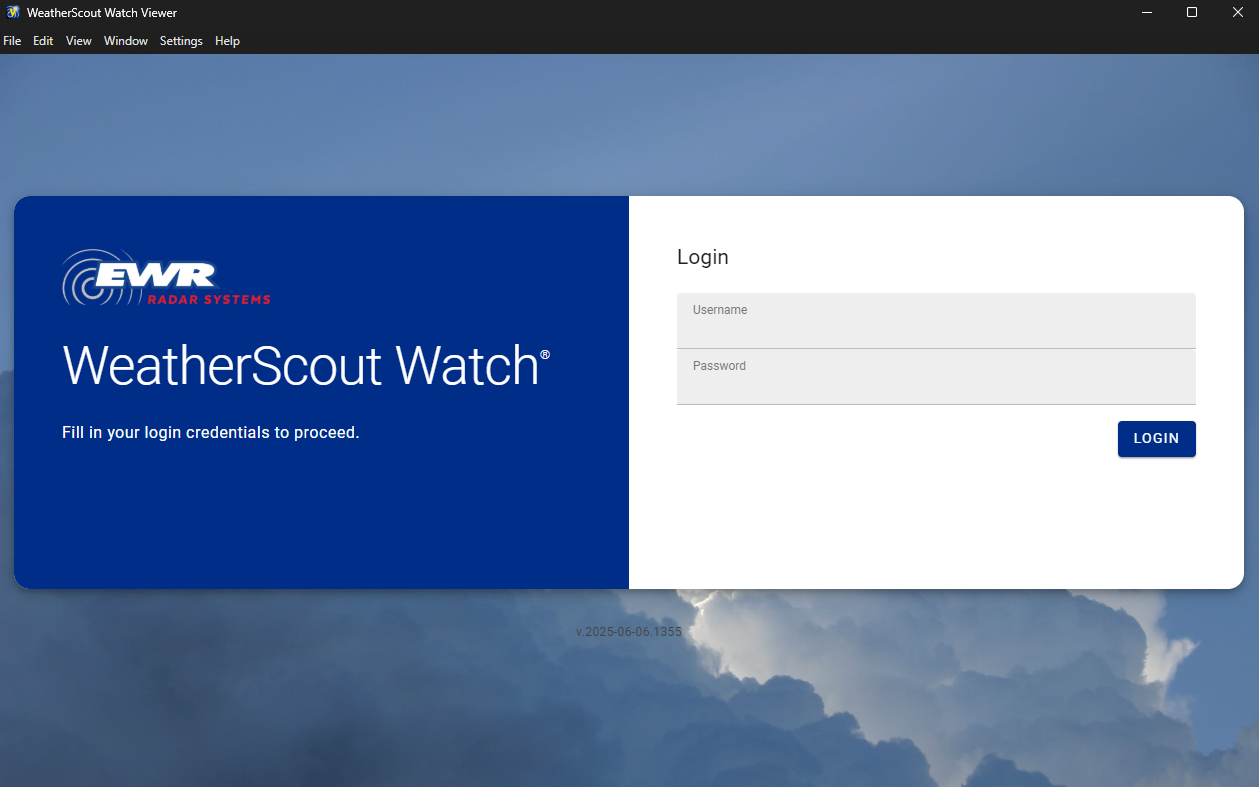Maximize the WeatherScout Watch Viewer window
Image resolution: width=1259 pixels, height=787 pixels.
1192,12
